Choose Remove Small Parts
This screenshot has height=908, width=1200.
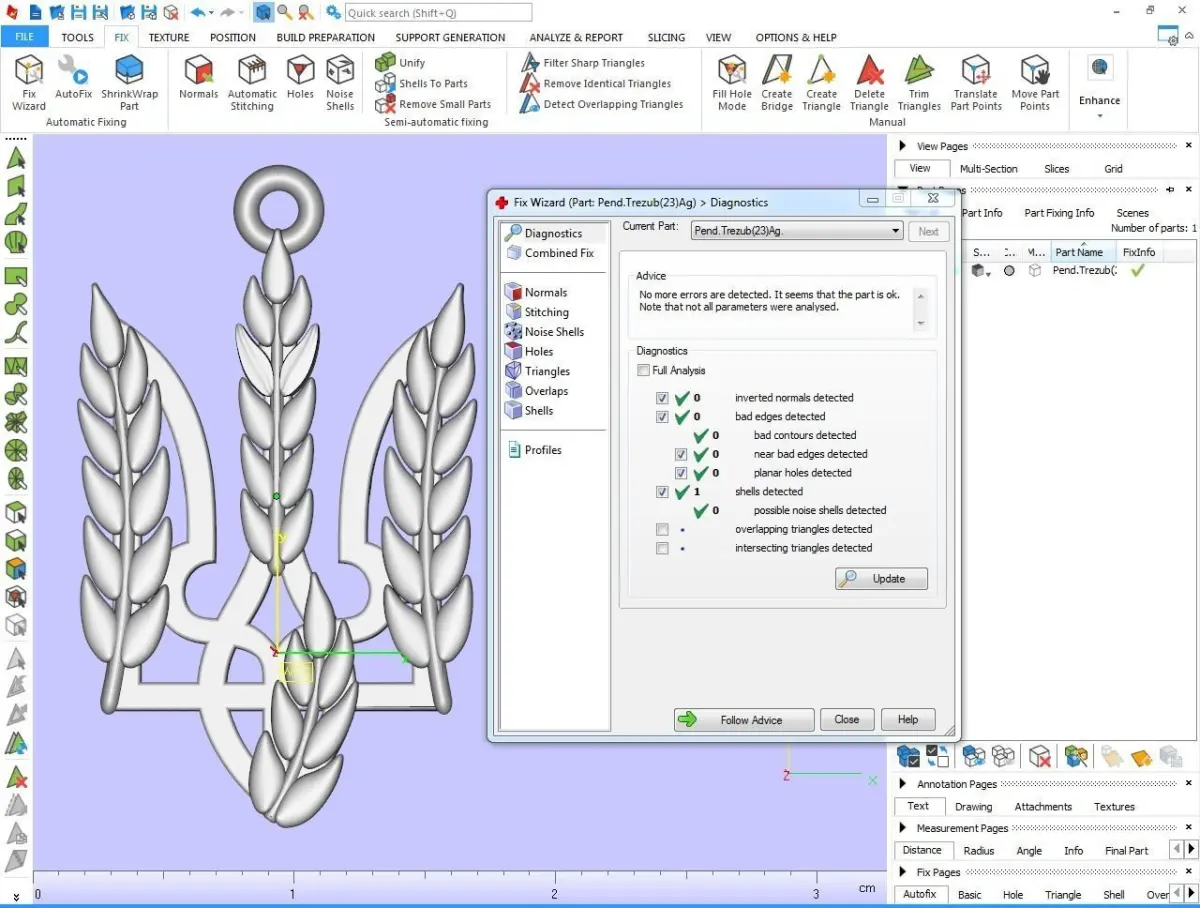click(434, 104)
